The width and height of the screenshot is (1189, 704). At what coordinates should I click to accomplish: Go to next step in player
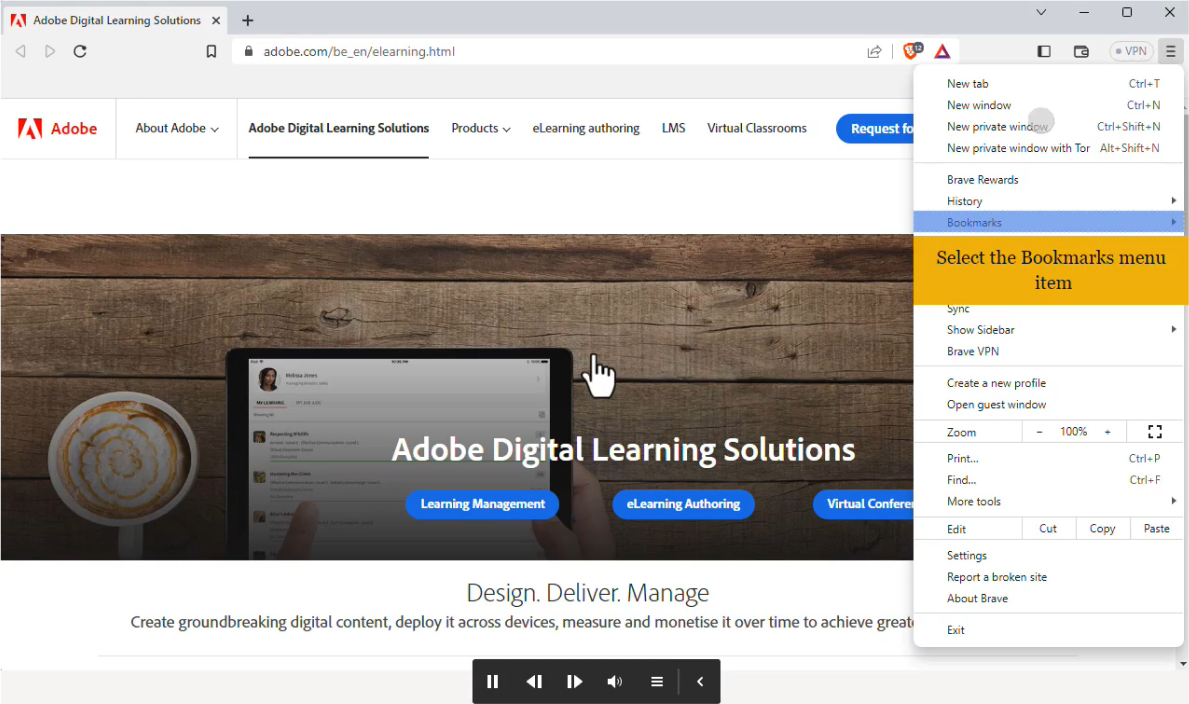click(x=574, y=681)
